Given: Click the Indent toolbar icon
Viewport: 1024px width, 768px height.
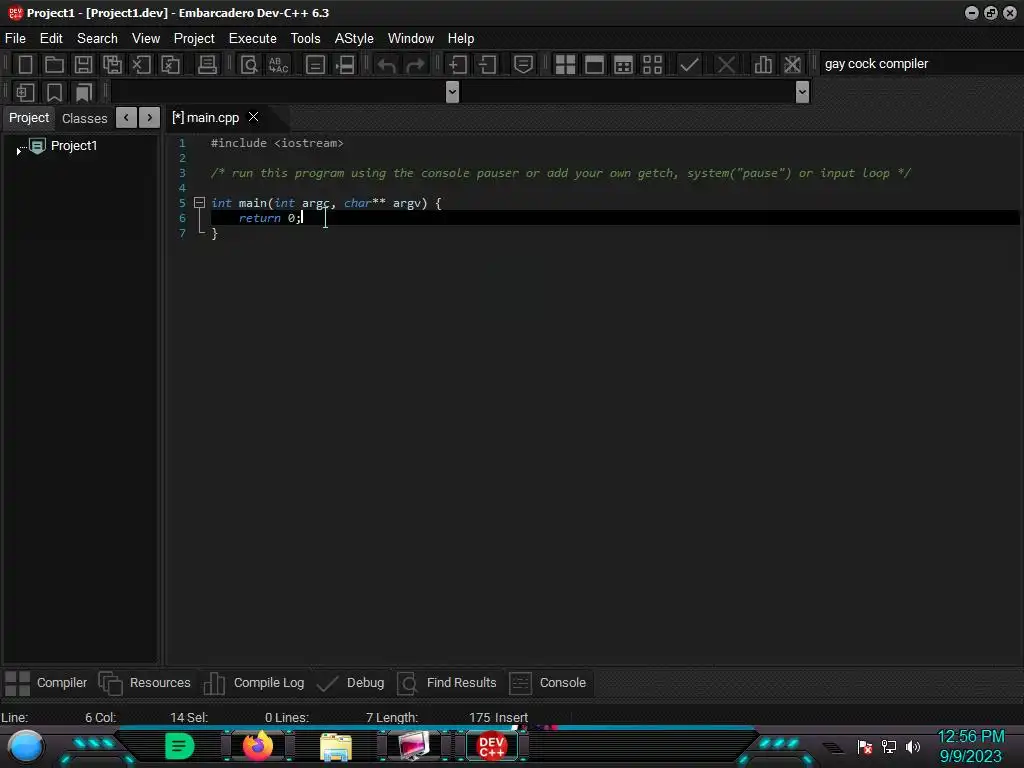Looking at the screenshot, I should [x=458, y=65].
